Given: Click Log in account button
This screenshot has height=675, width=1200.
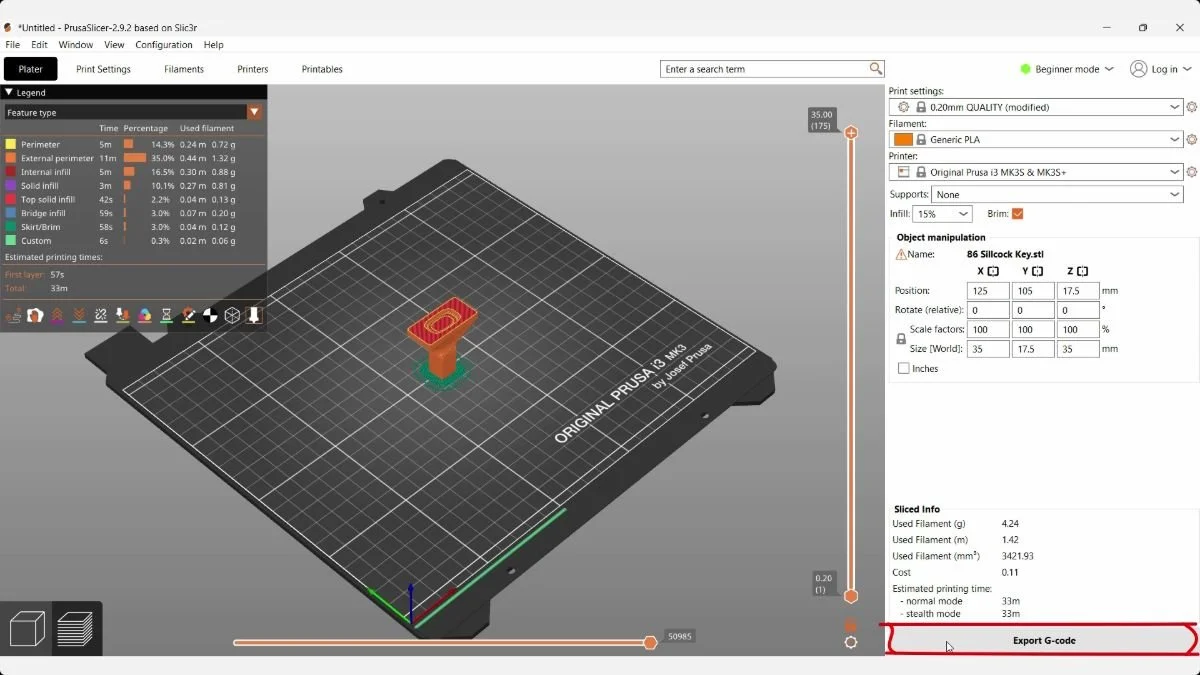Looking at the screenshot, I should (x=1161, y=69).
